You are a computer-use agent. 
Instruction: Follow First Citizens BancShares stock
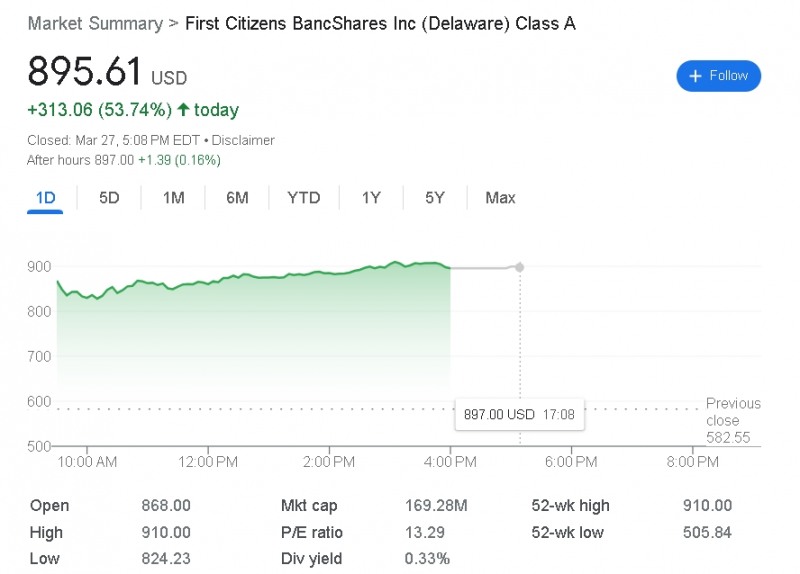(718, 76)
